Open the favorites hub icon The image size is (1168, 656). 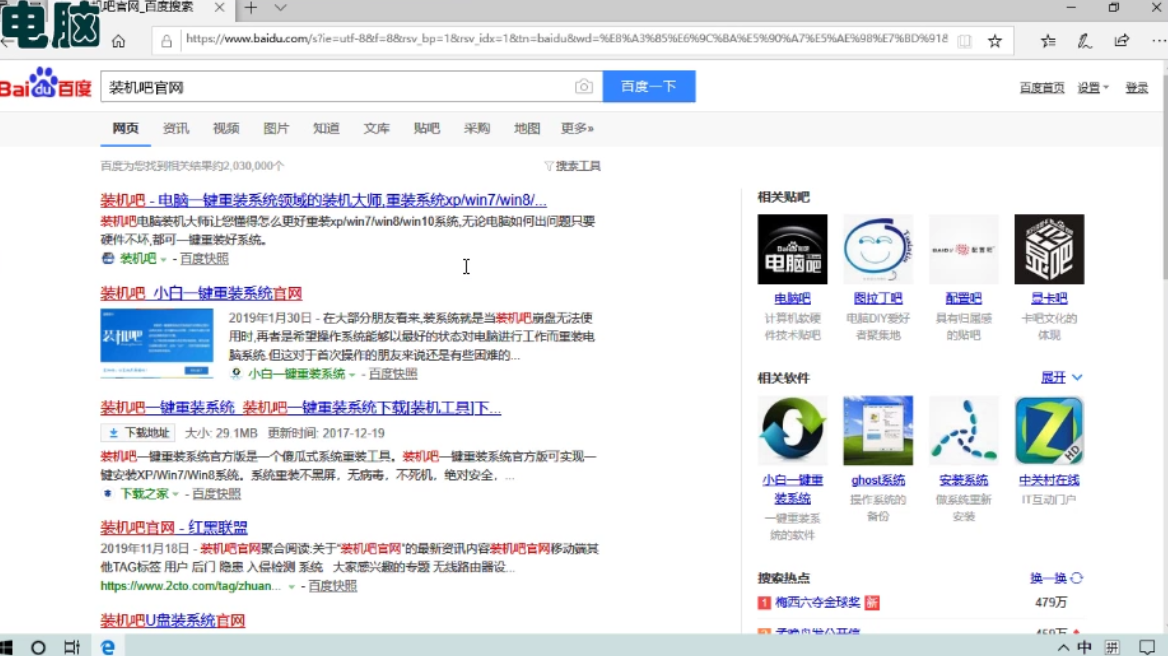1048,41
